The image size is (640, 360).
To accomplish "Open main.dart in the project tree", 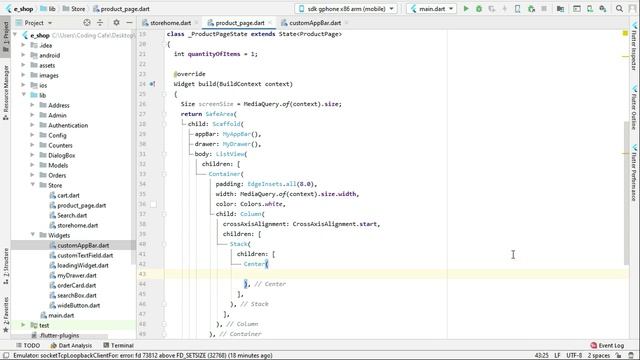I will point(61,316).
